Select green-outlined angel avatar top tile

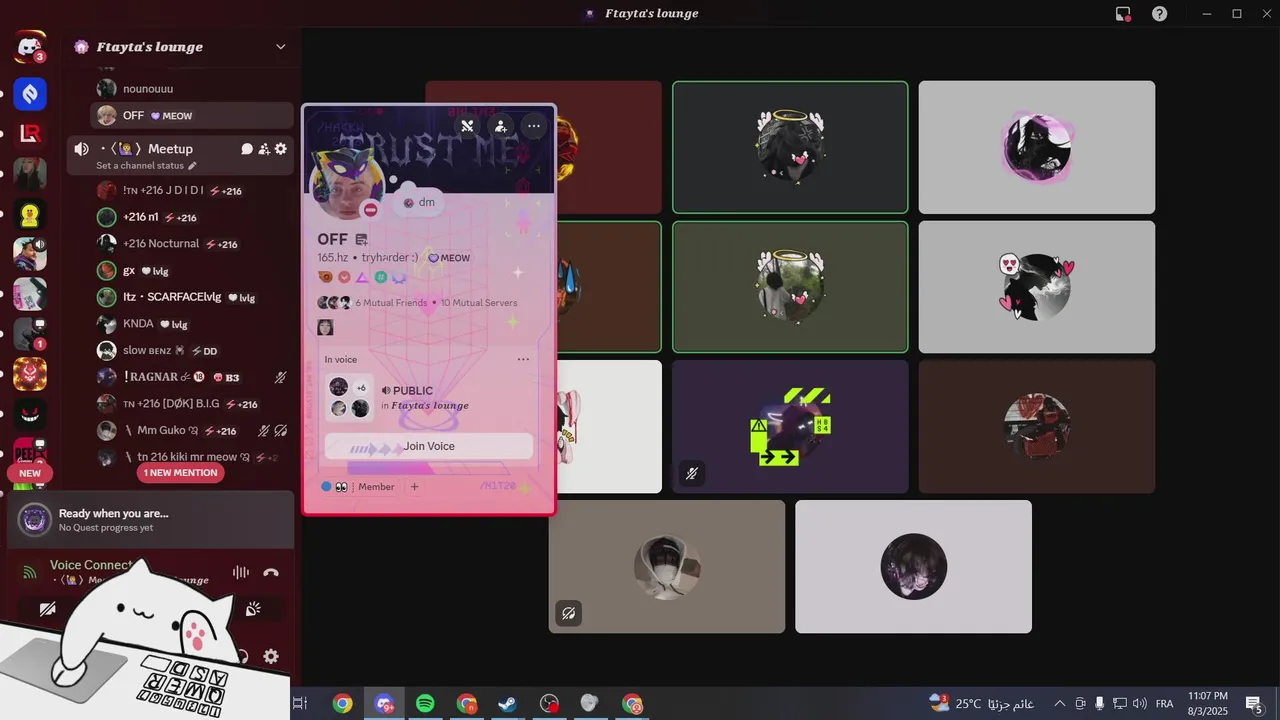coord(790,147)
